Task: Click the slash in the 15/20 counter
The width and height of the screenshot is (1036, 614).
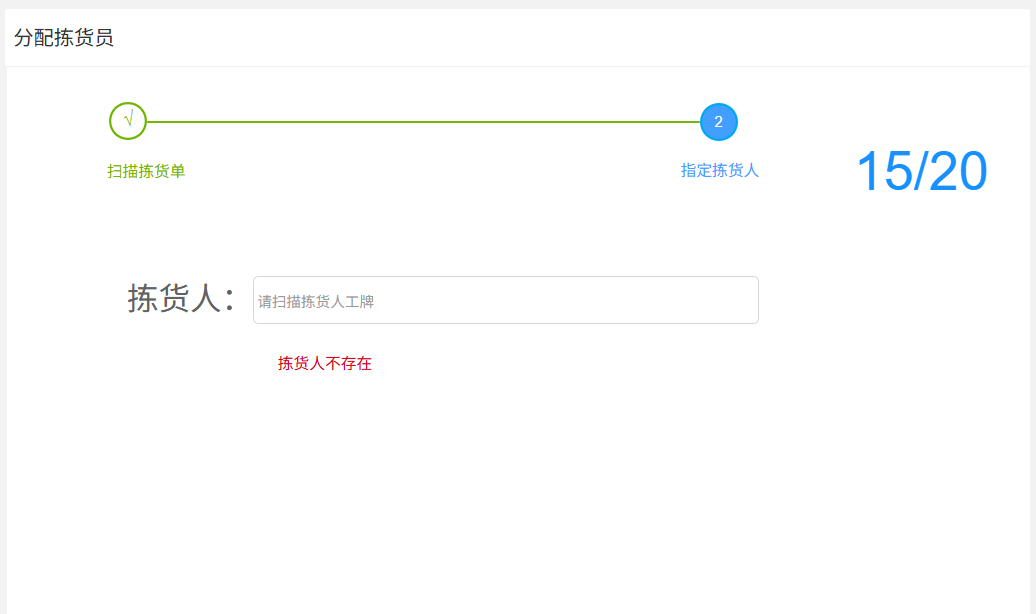Action: click(x=921, y=171)
